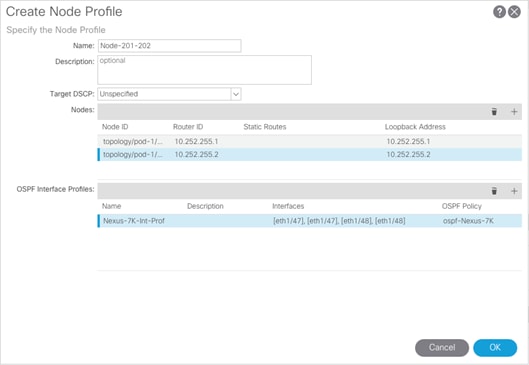This screenshot has height=365, width=529.
Task: Close the Create Node Profile dialog
Action: 514,12
